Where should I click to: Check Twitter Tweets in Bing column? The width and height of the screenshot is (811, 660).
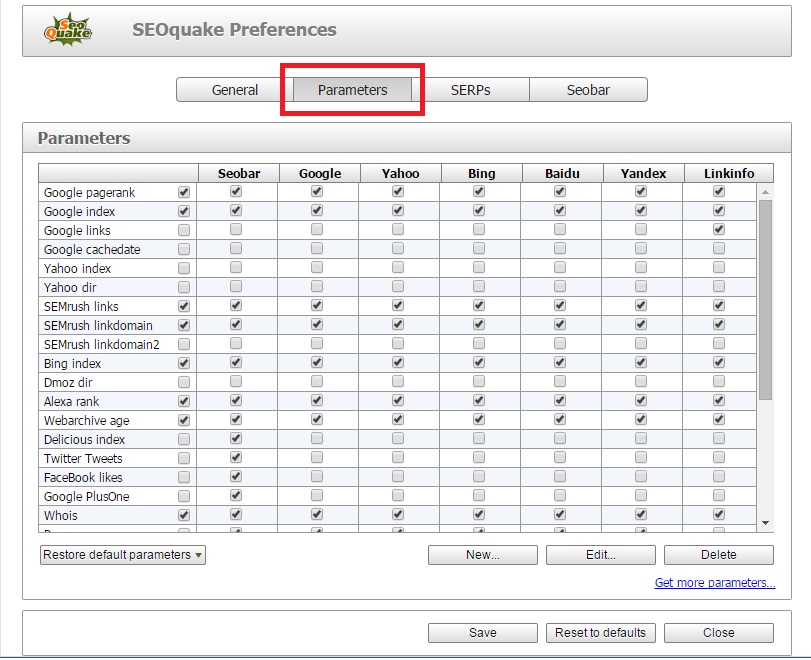(479, 458)
